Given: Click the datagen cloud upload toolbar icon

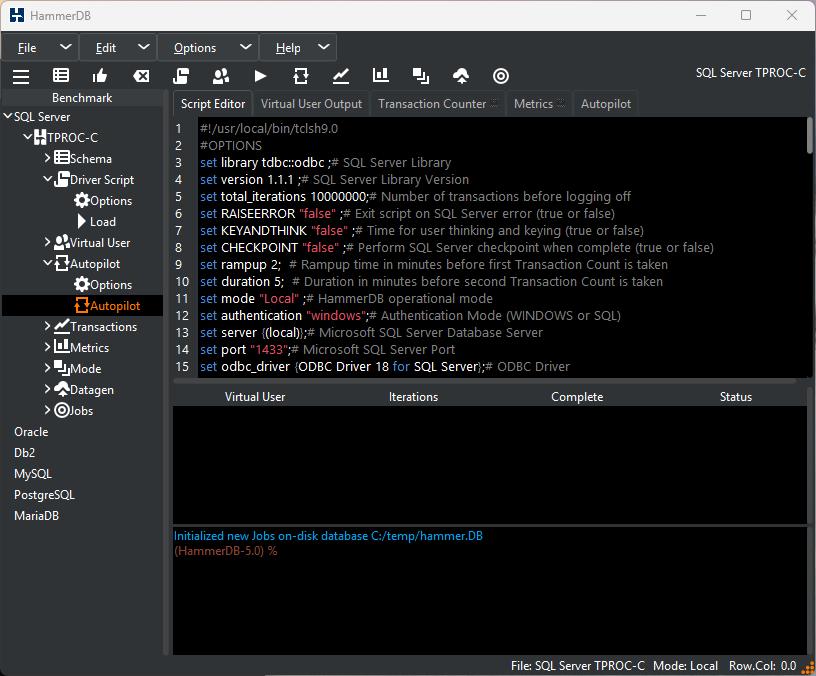Looking at the screenshot, I should point(461,76).
